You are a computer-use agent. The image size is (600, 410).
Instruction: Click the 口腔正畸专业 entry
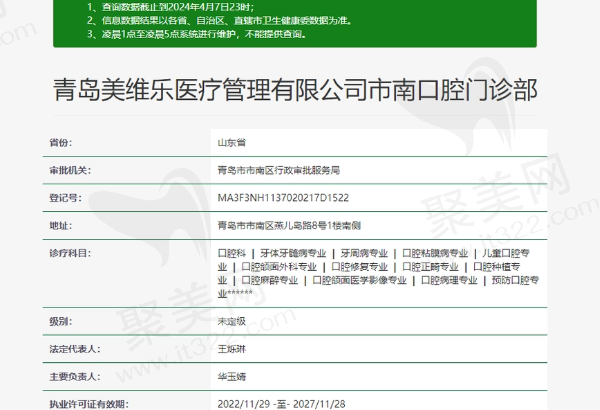(x=430, y=267)
